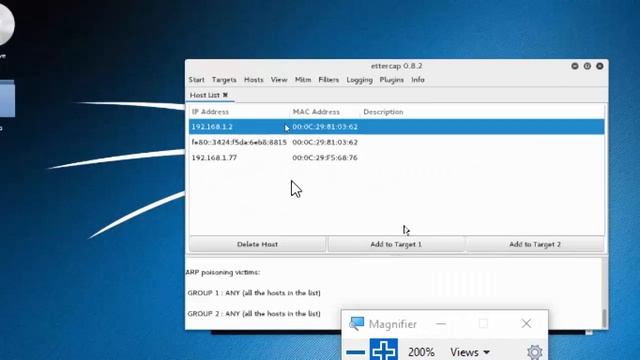Open the Info menu

coord(418,80)
